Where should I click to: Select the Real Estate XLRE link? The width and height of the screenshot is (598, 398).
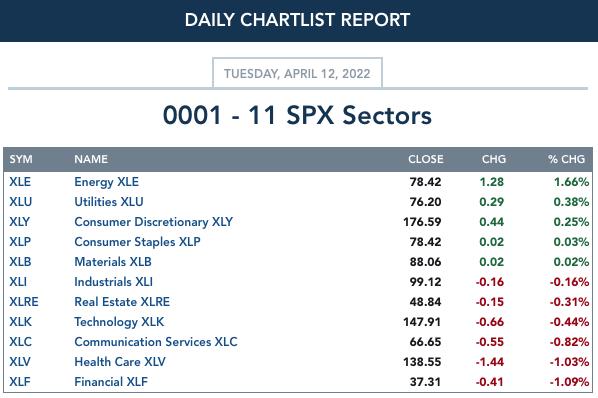pos(122,302)
